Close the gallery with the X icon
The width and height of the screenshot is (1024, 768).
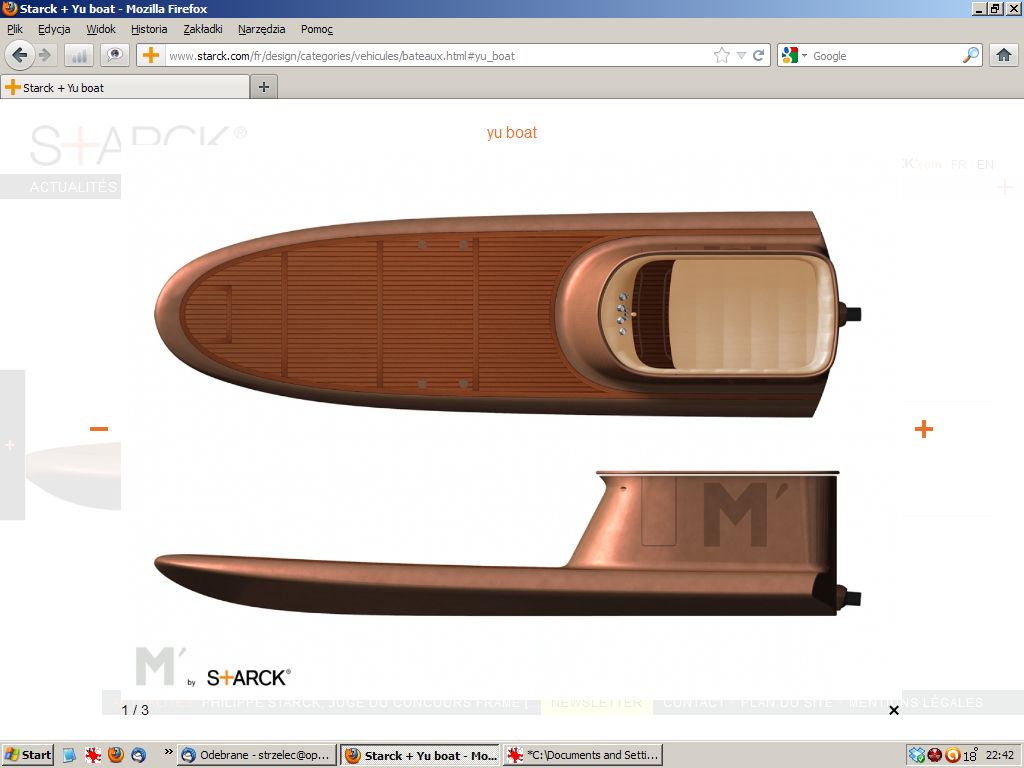point(894,710)
